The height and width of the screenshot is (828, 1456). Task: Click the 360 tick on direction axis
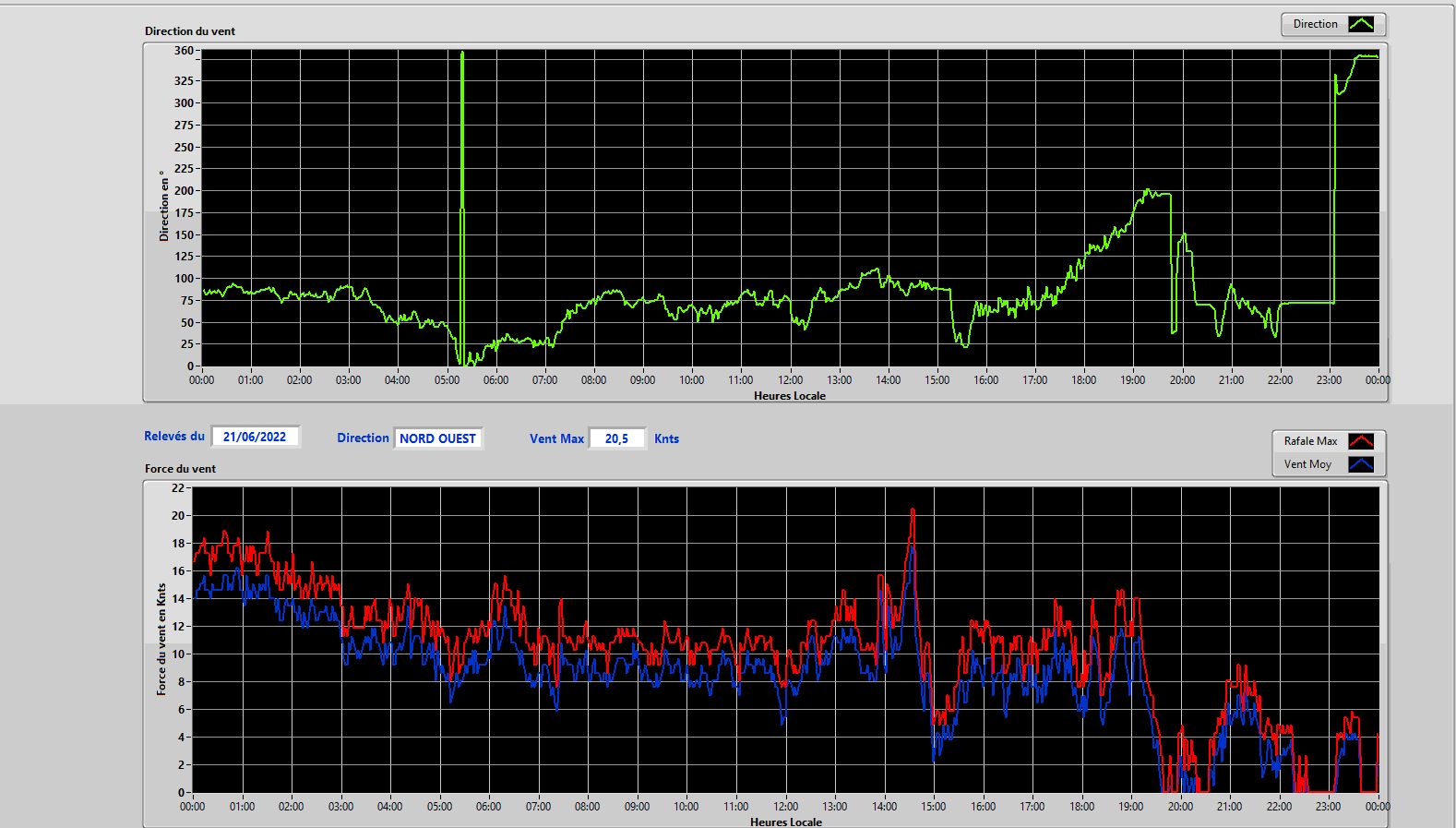tap(184, 51)
